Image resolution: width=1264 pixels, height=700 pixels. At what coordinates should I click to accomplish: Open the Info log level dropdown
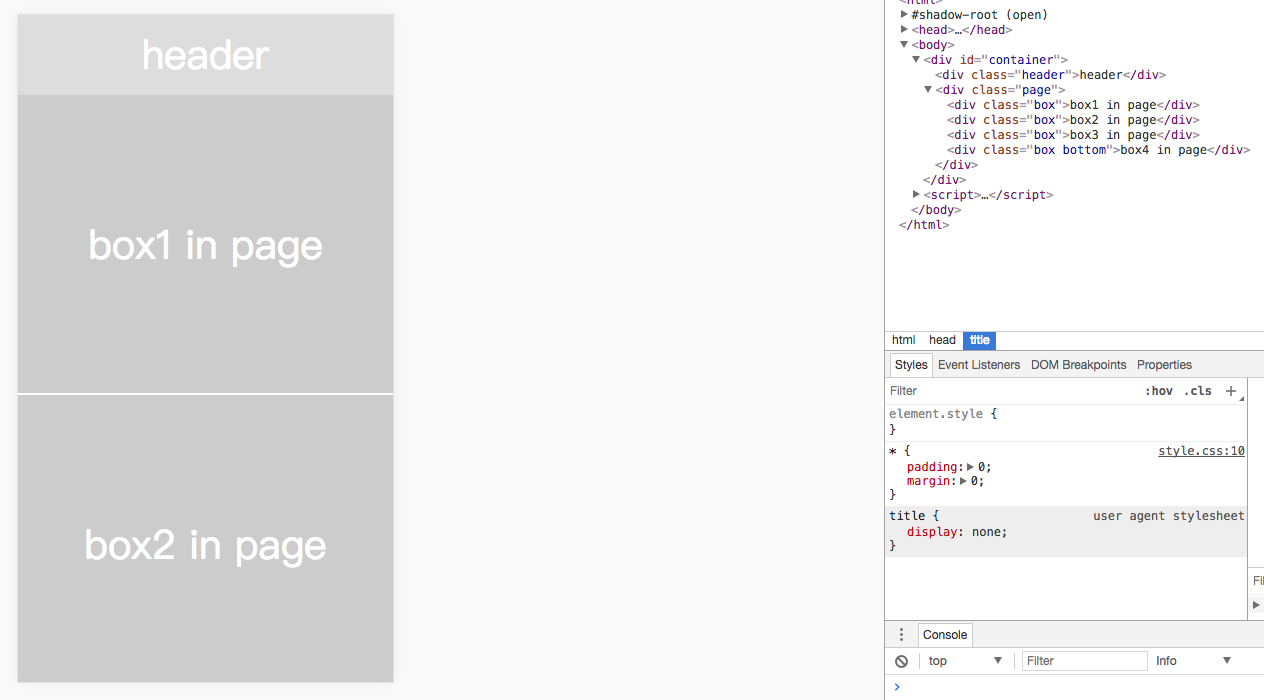click(x=1193, y=661)
